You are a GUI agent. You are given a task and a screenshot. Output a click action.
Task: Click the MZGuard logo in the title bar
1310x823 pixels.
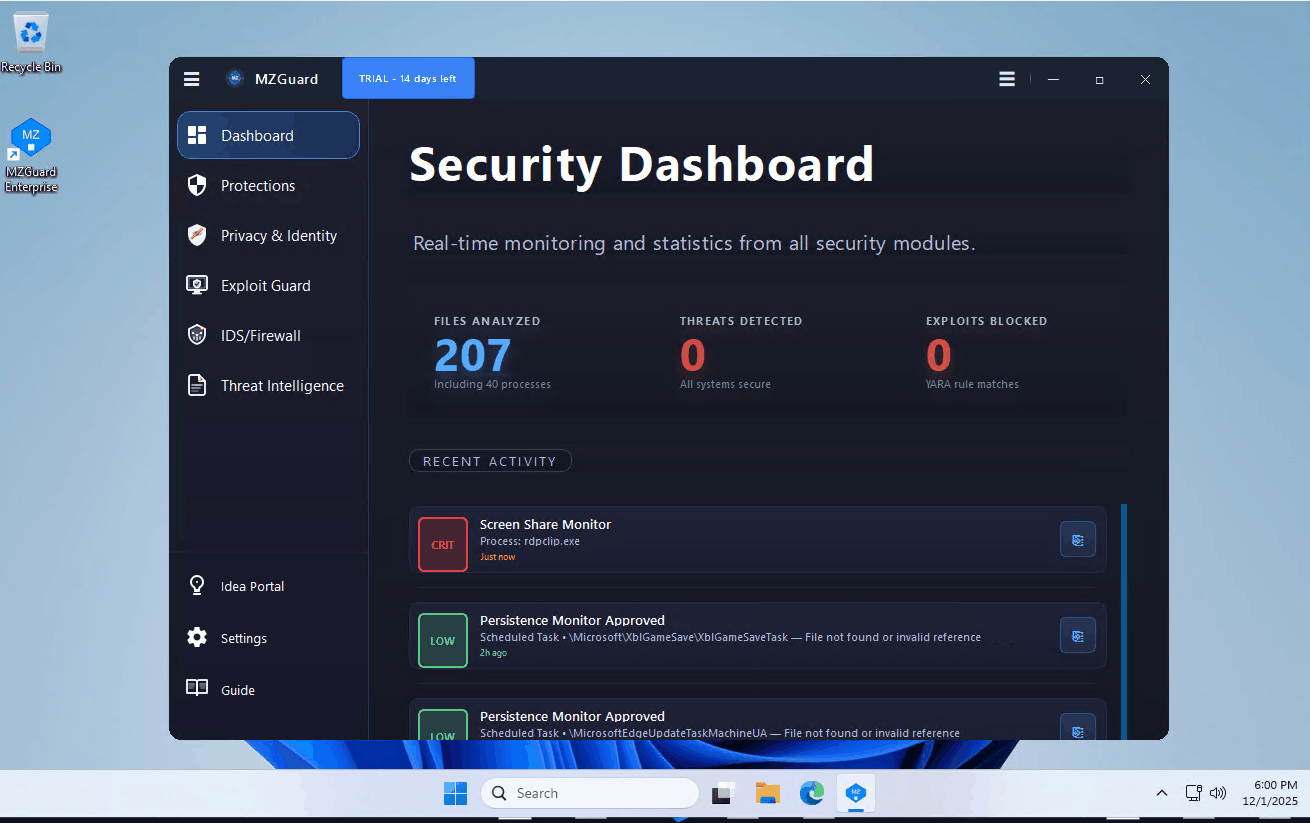tap(234, 78)
